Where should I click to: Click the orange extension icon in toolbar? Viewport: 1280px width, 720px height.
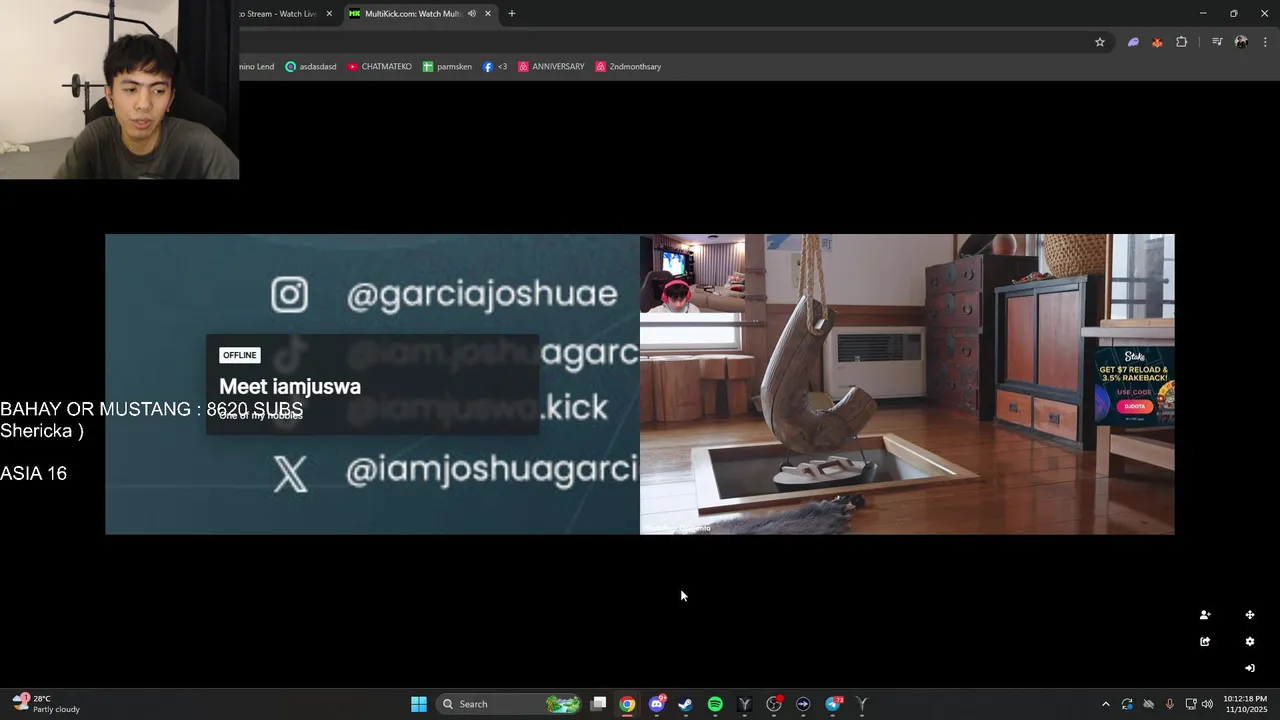pos(1157,42)
